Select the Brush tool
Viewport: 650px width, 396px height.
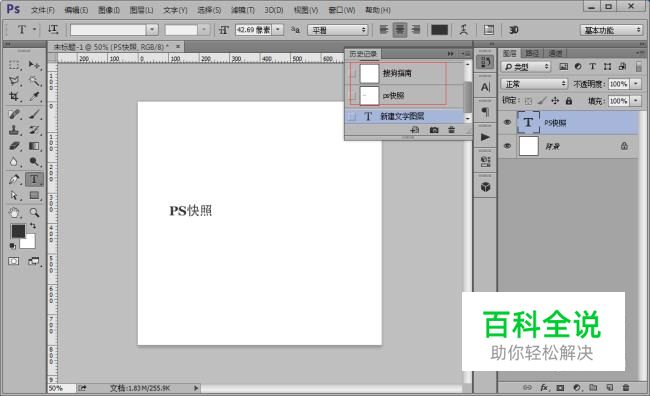34,114
